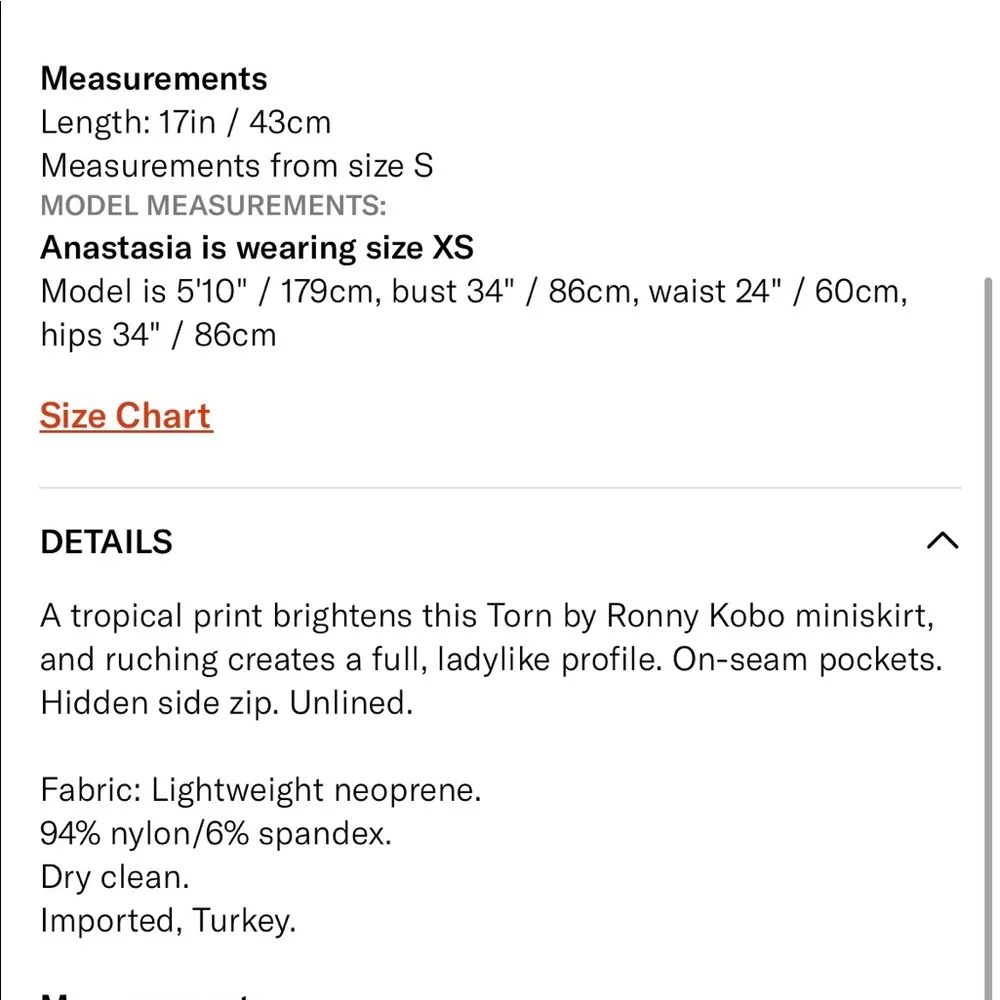The width and height of the screenshot is (1000, 1000).
Task: Select the Dry clean care instruction
Action: 114,877
